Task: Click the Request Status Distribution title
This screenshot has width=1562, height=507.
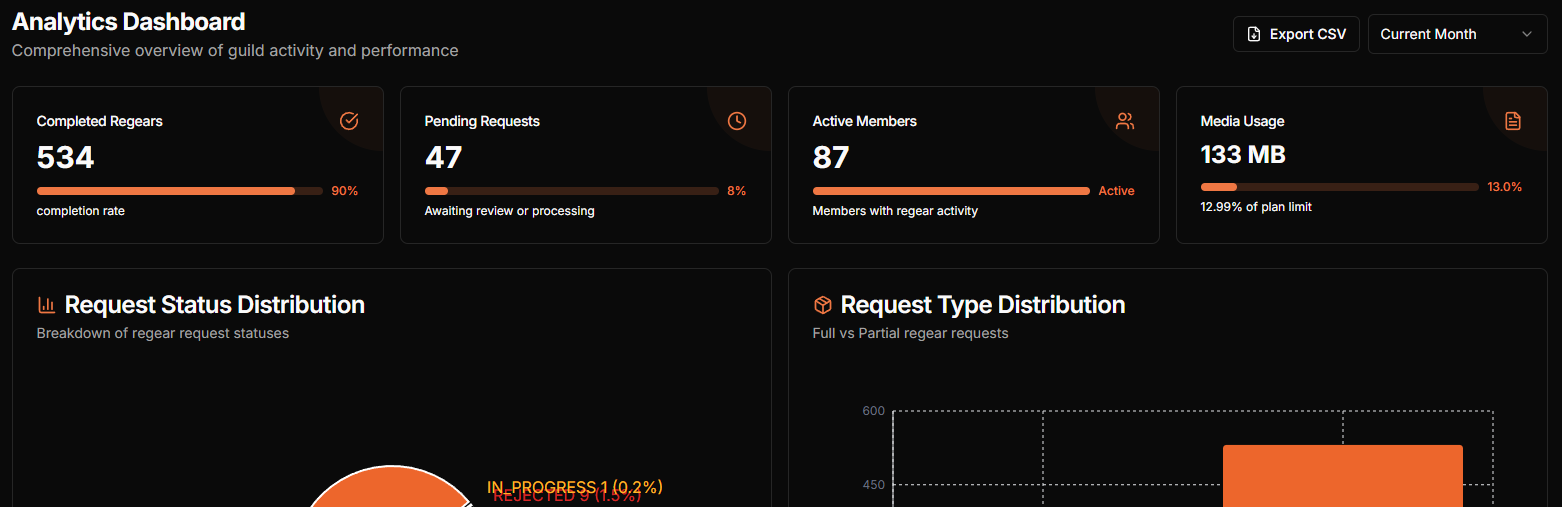Action: point(215,305)
